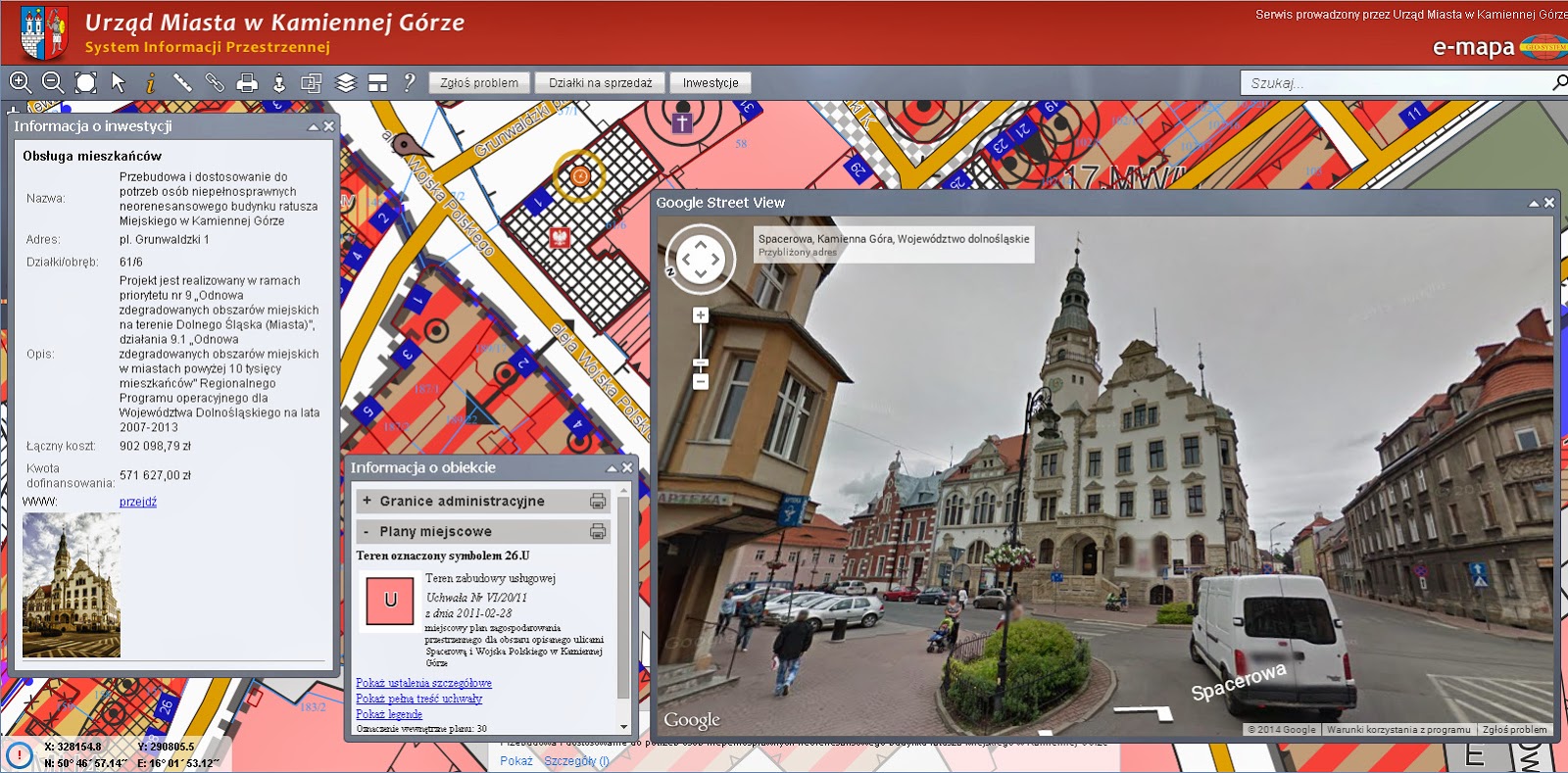Click the full extent view tool
Image resolution: width=1568 pixels, height=773 pixels.
pos(85,83)
